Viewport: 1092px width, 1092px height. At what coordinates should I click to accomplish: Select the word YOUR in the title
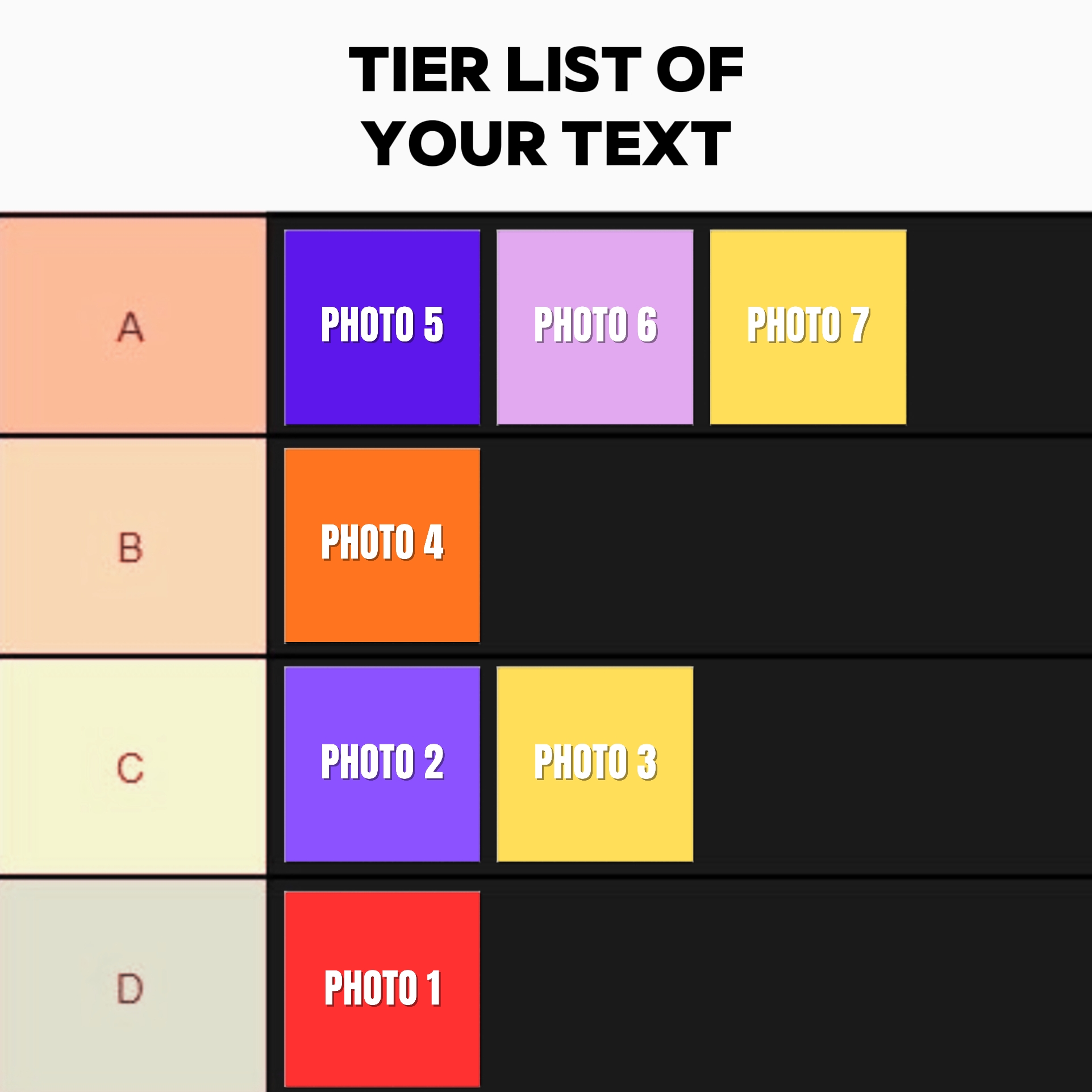(455, 144)
